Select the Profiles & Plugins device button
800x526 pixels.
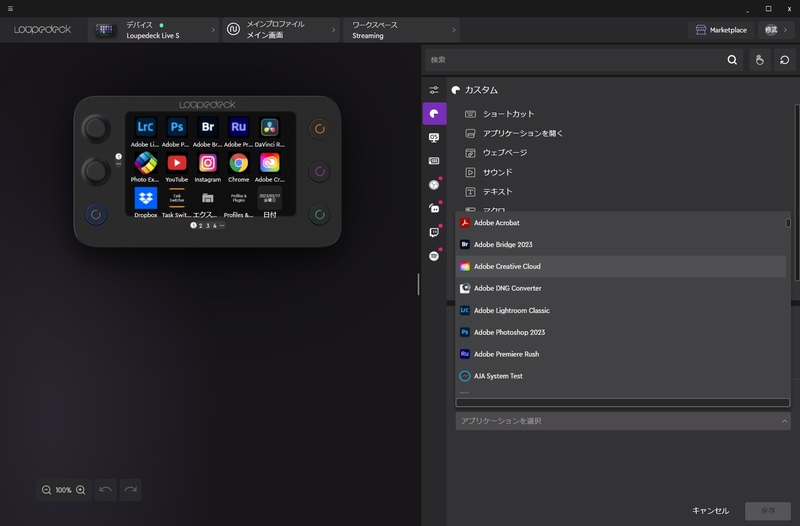238,198
